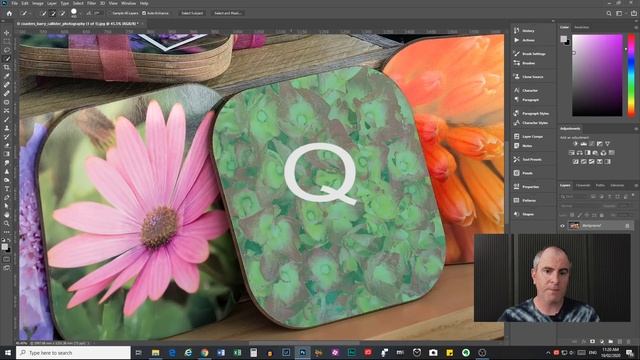Open the Brush Settings panel
The height and width of the screenshot is (360, 640).
533,53
